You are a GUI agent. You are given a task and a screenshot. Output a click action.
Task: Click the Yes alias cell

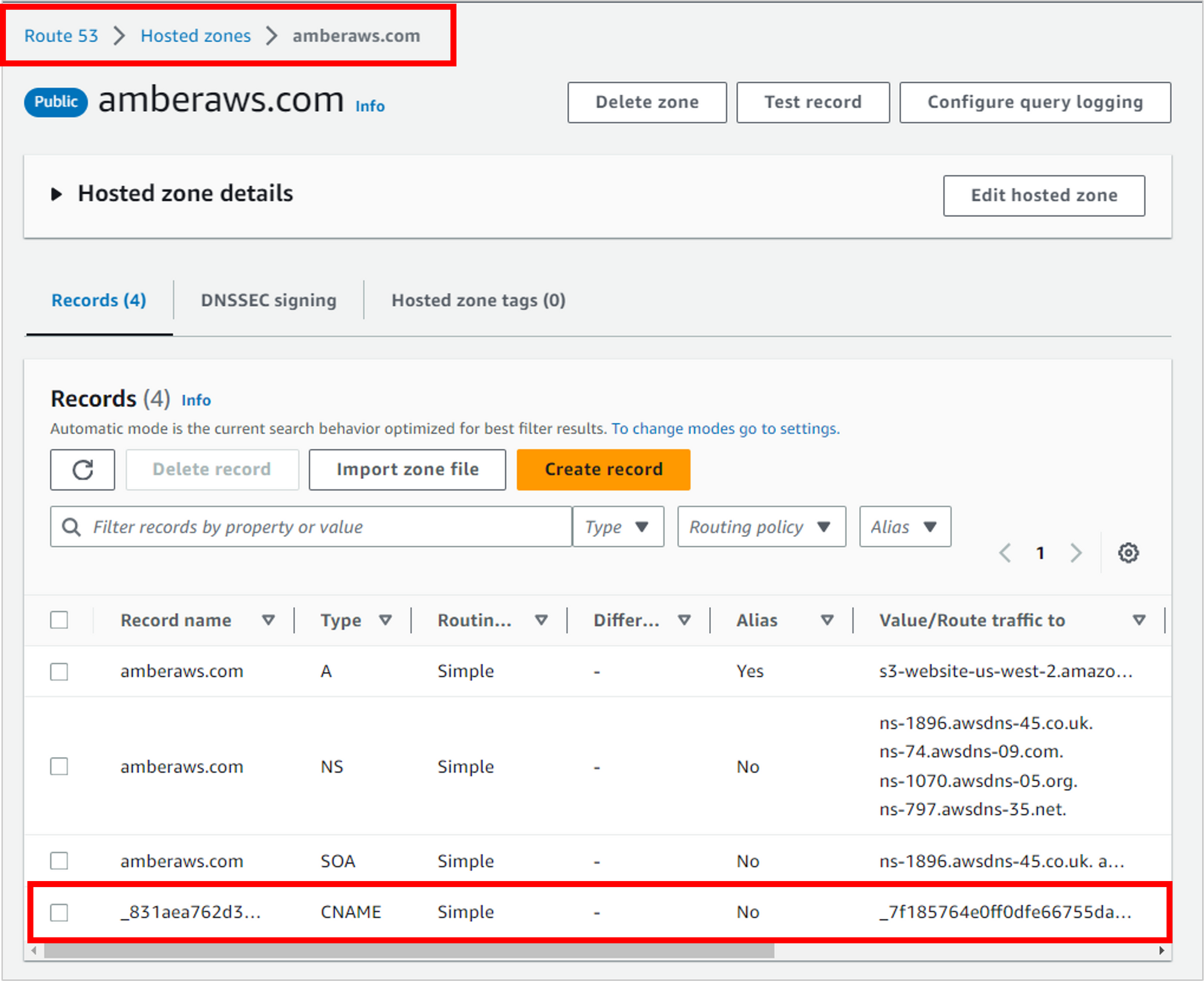[750, 671]
